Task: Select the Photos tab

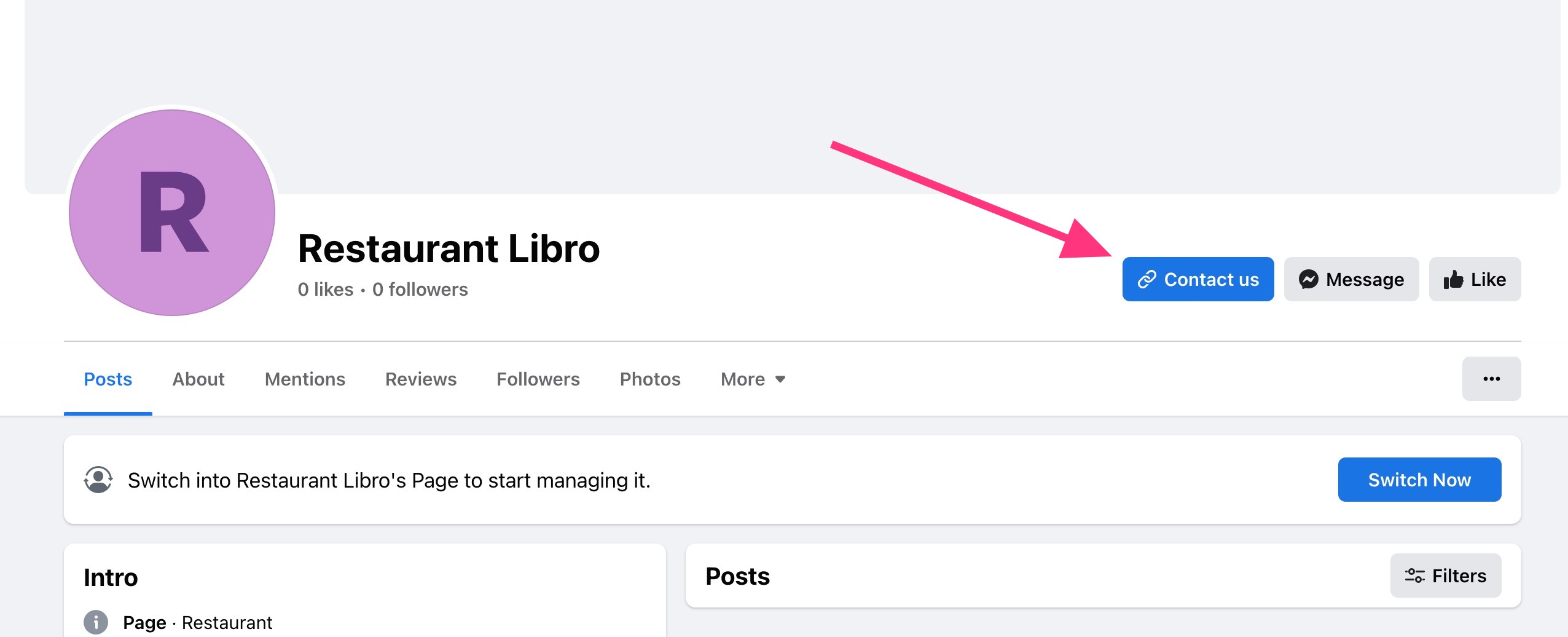Action: (x=651, y=379)
